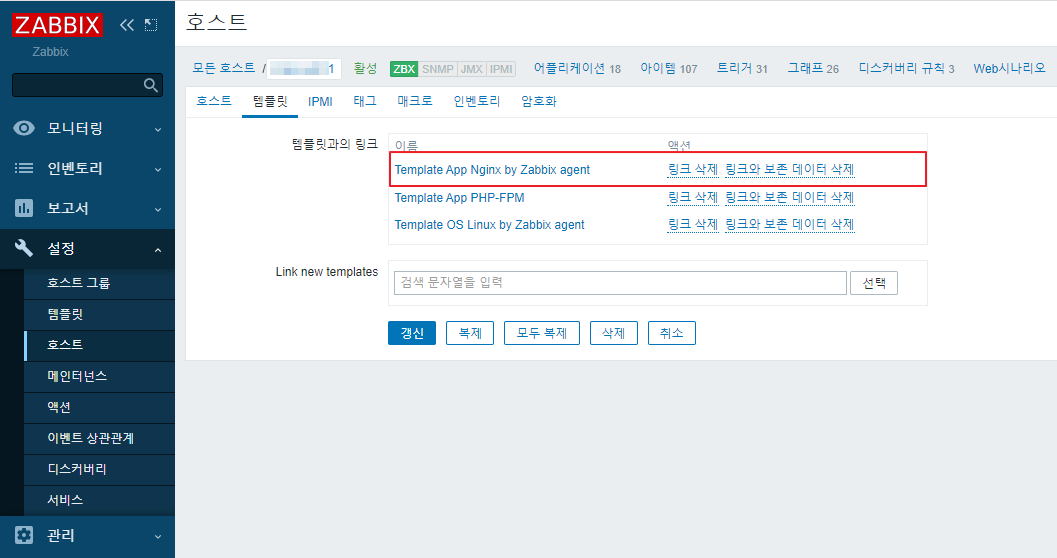Click 링크 삭제 for OS Linux template
1057x558 pixels.
[x=692, y=224]
